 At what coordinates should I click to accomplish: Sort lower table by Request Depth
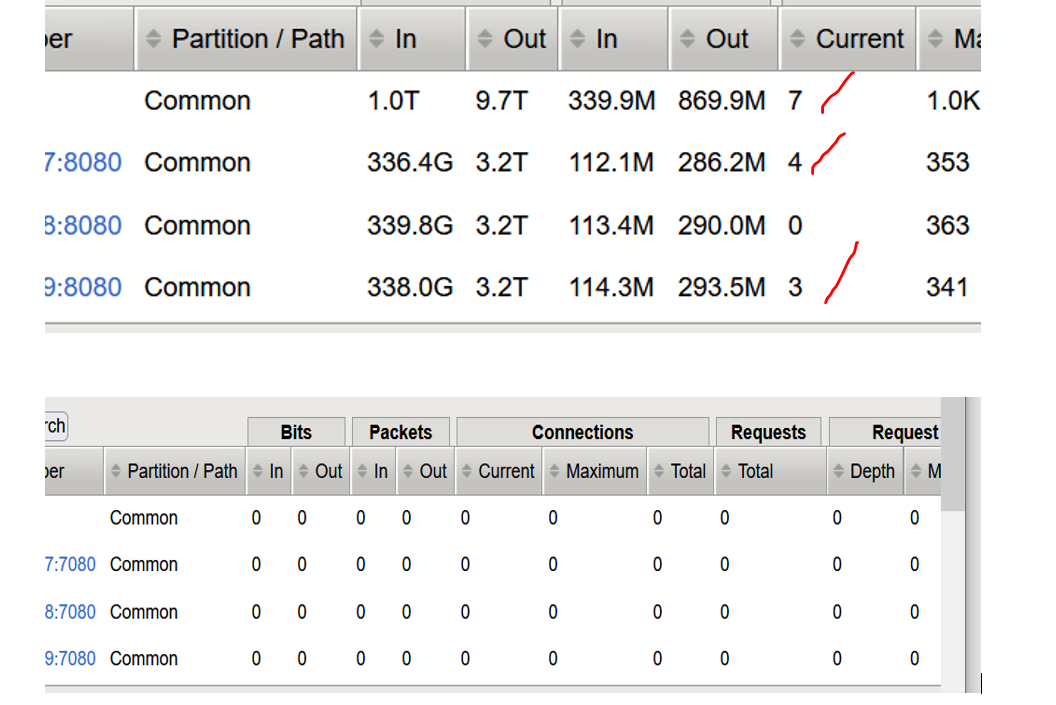click(x=864, y=471)
